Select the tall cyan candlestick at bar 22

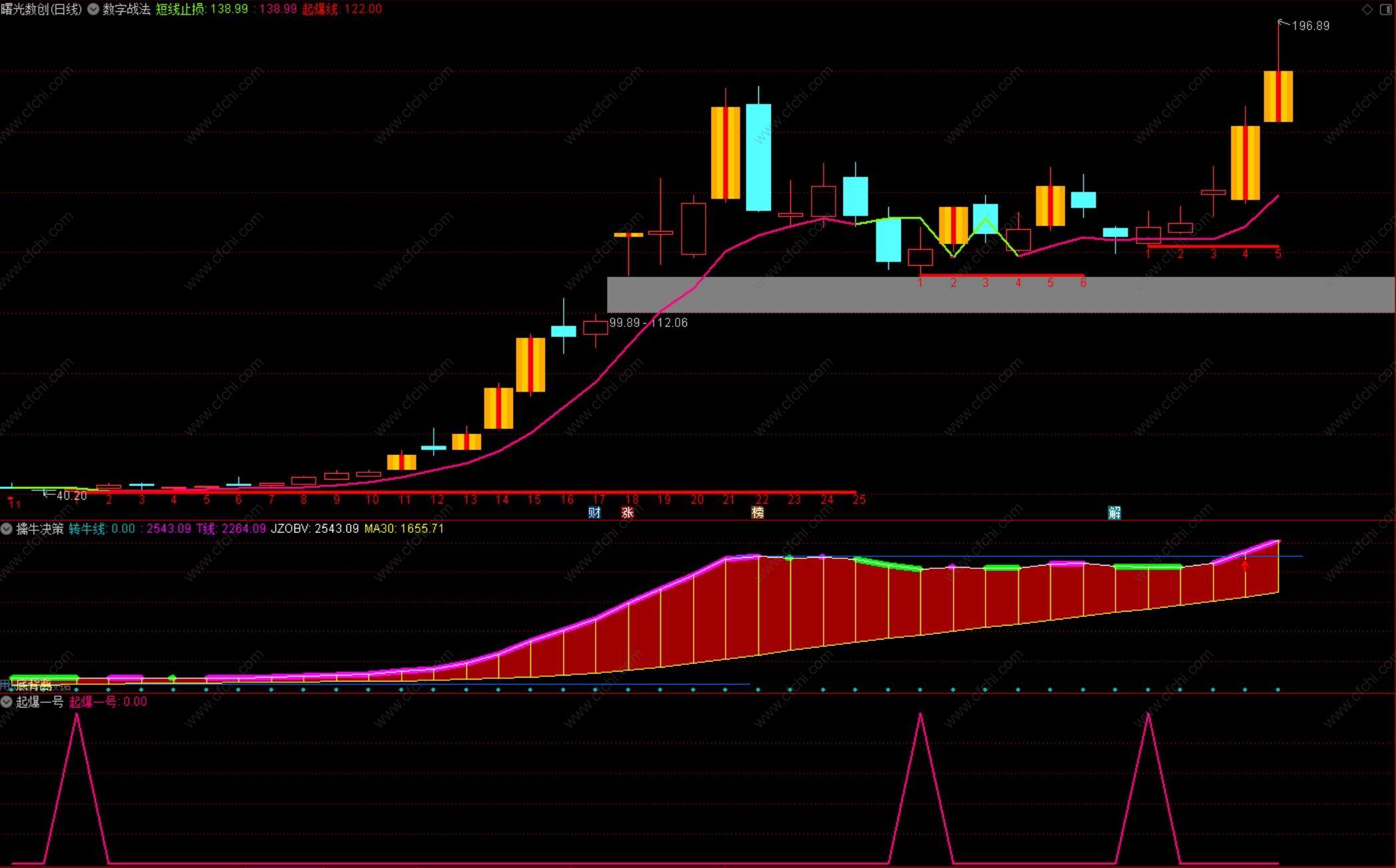point(758,157)
